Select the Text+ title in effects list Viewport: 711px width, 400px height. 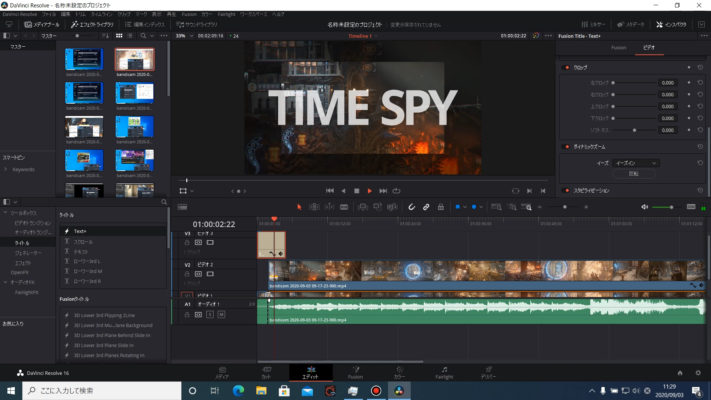113,231
